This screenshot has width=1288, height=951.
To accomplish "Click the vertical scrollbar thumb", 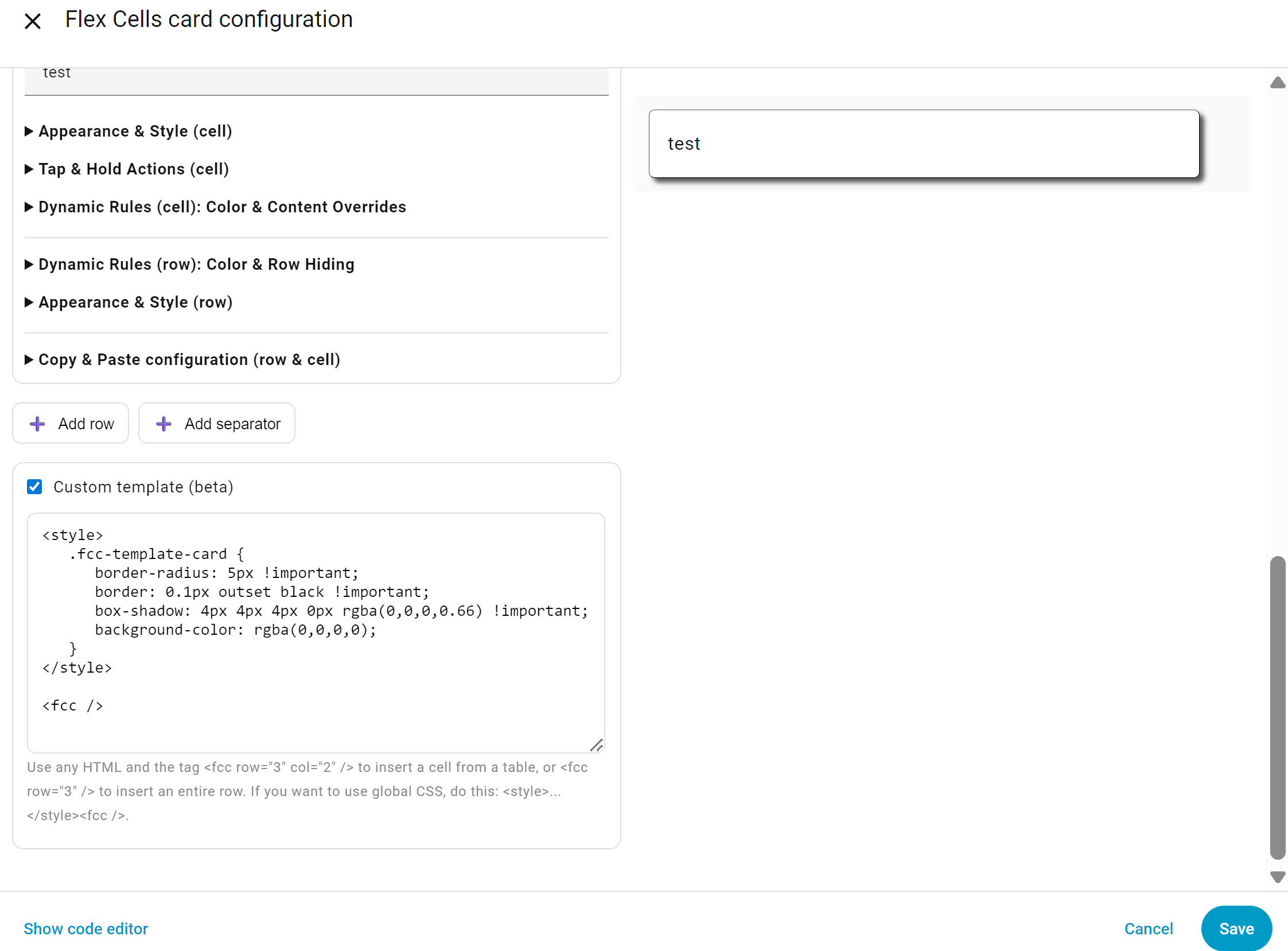I will click(1277, 708).
